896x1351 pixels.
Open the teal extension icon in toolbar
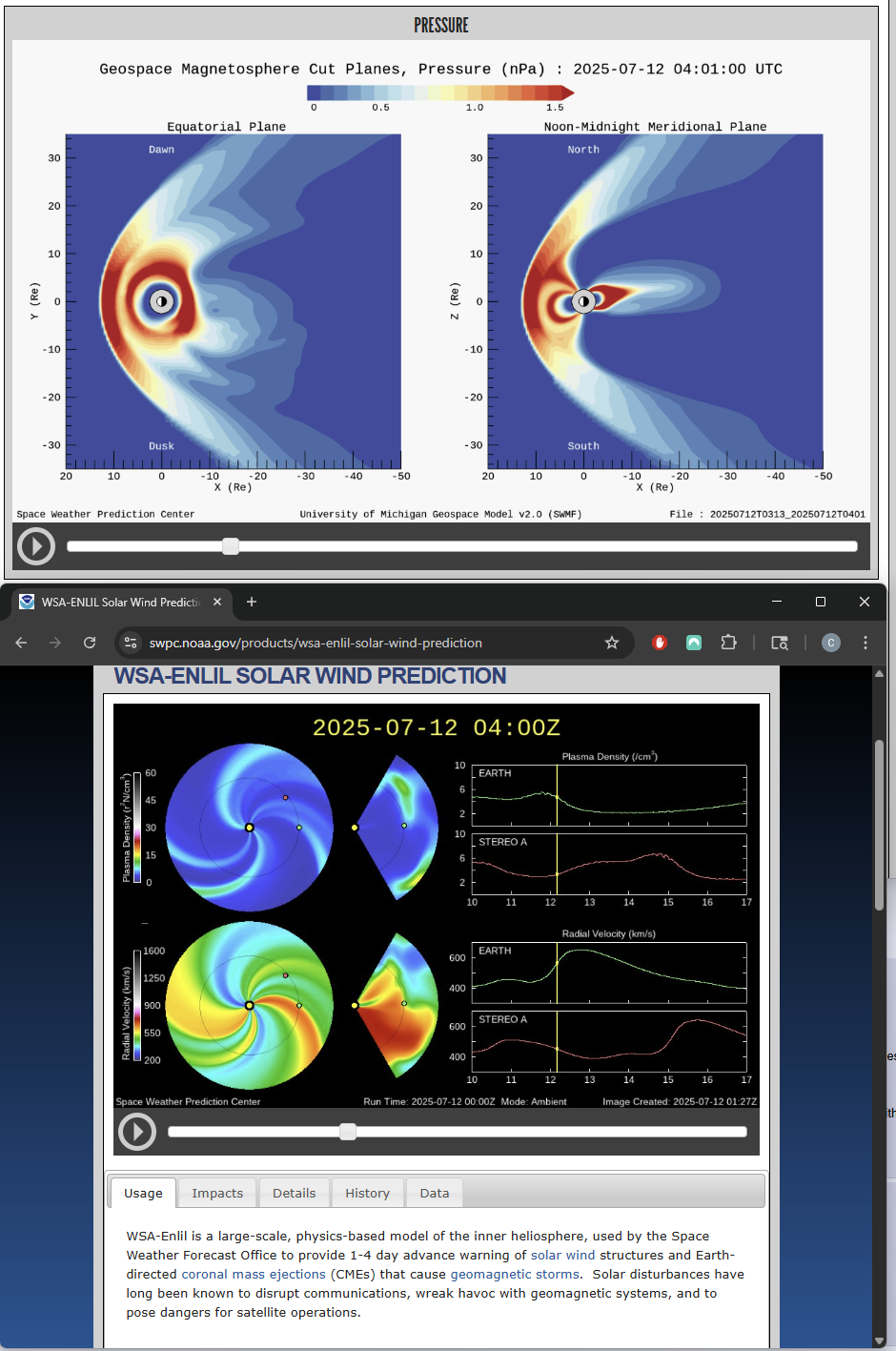694,643
